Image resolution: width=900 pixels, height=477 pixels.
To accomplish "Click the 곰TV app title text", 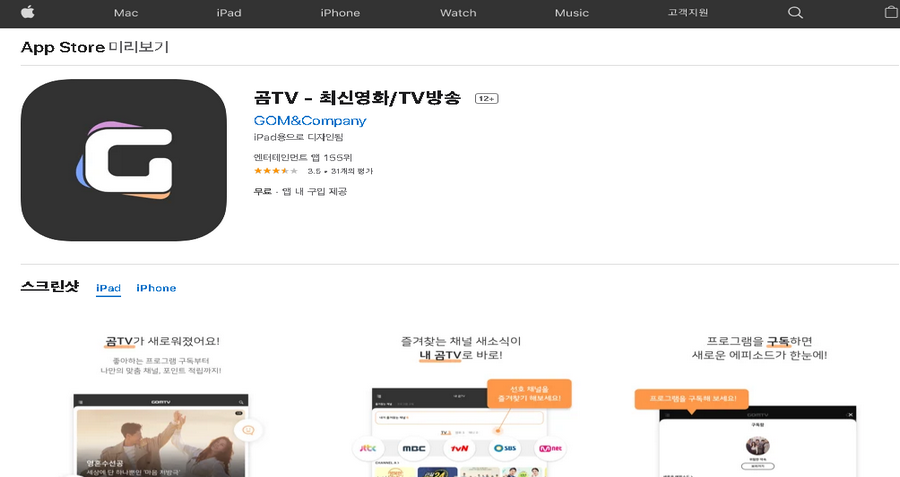I will [x=357, y=98].
